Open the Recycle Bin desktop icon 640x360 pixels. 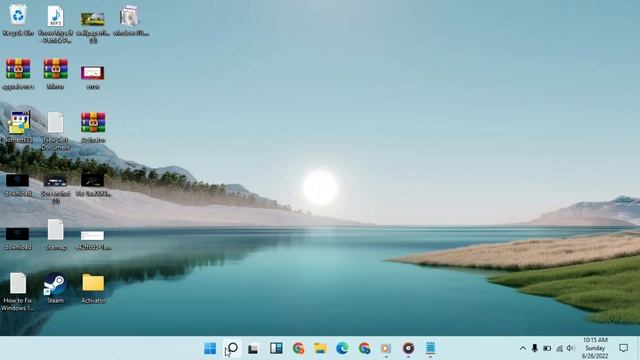coord(18,16)
